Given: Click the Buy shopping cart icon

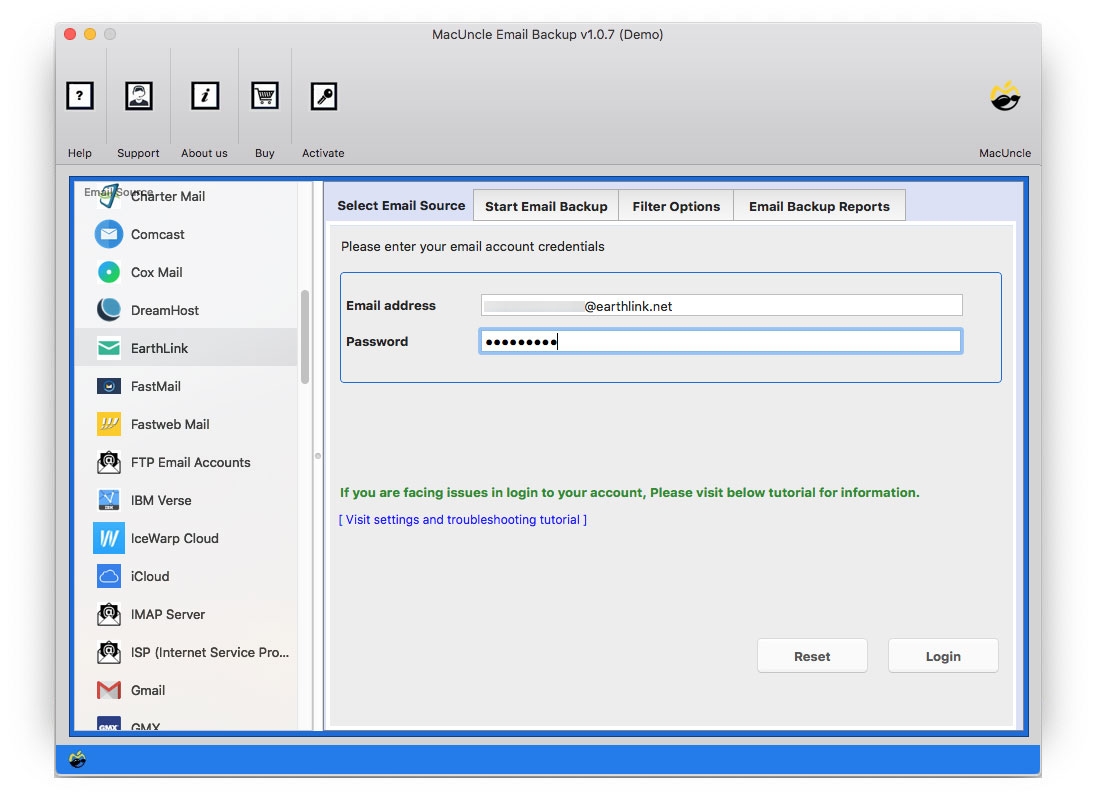Looking at the screenshot, I should tap(264, 96).
